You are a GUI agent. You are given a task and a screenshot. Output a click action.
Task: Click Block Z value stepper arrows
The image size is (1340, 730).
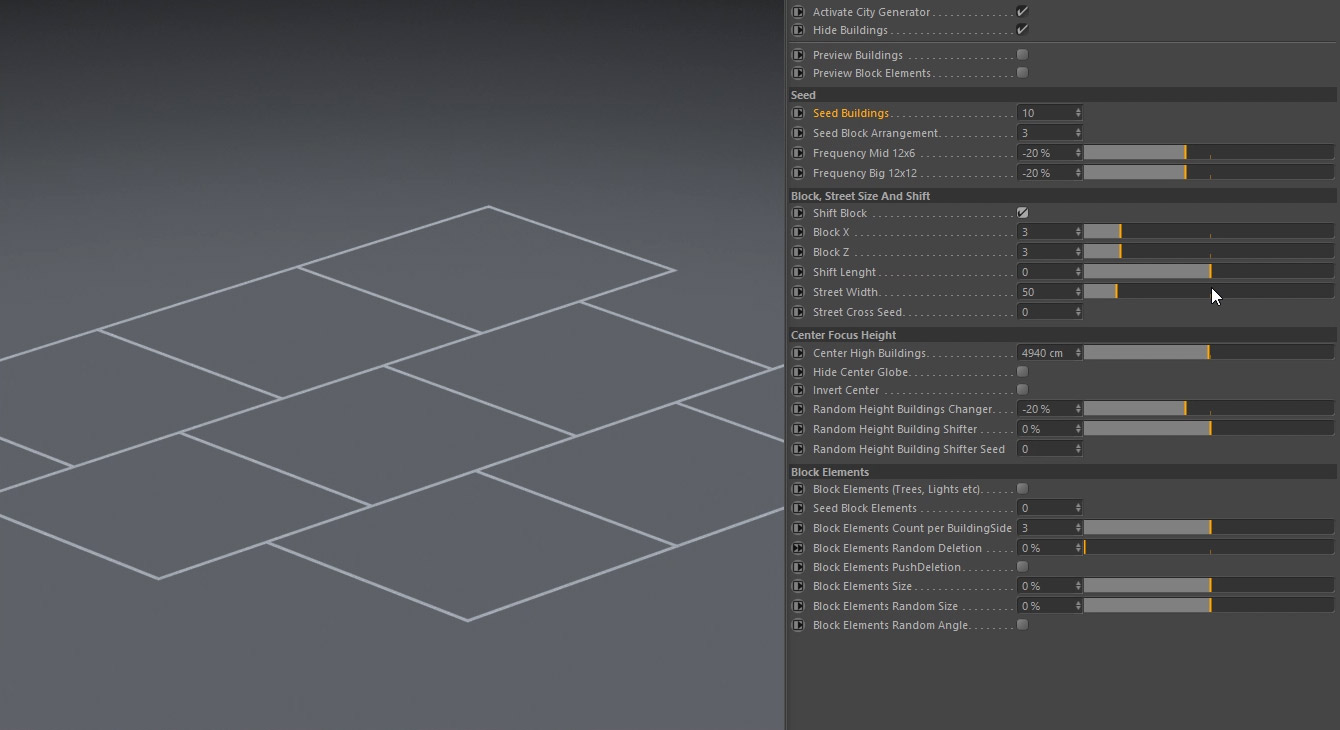(1078, 252)
